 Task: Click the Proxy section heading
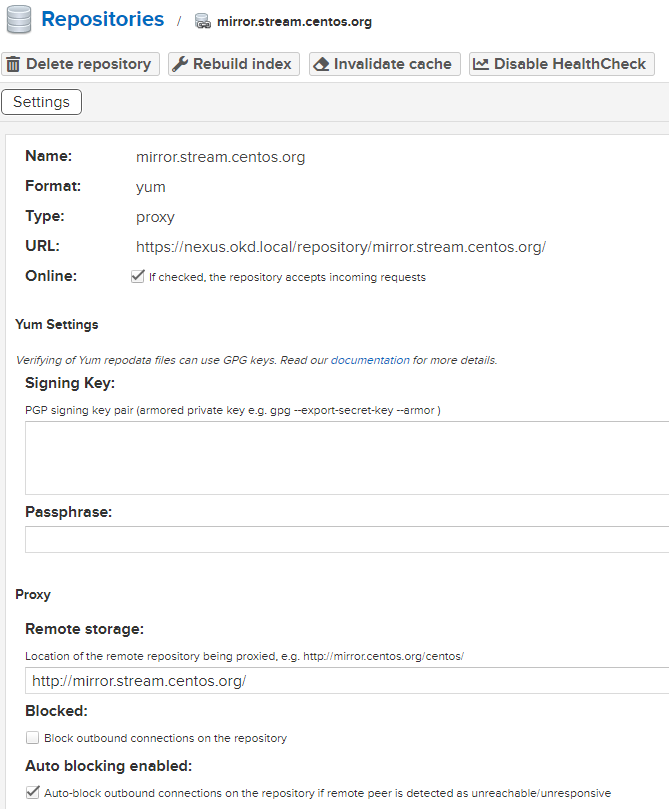pyautogui.click(x=33, y=595)
